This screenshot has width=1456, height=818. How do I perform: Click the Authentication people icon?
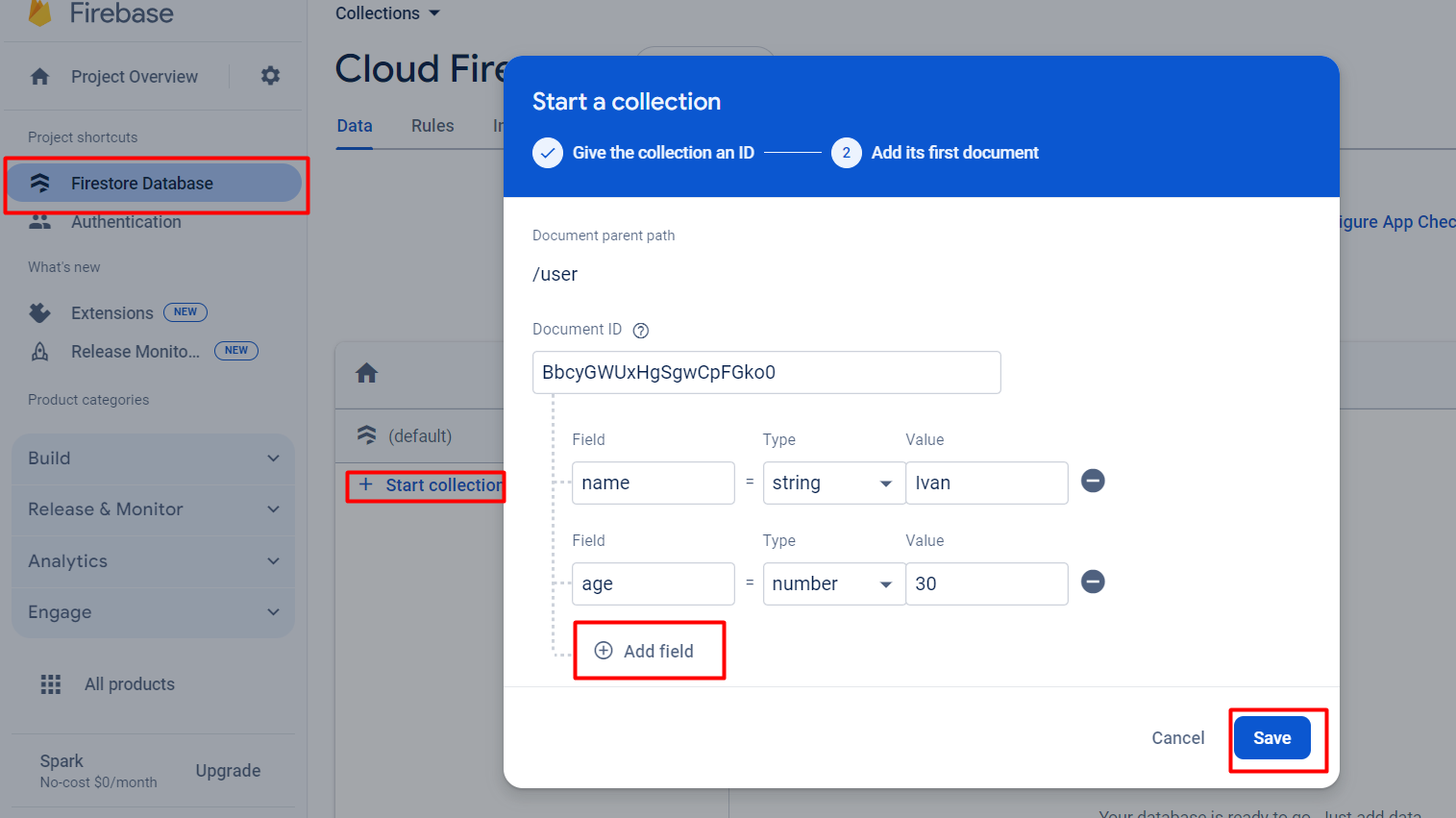point(39,222)
